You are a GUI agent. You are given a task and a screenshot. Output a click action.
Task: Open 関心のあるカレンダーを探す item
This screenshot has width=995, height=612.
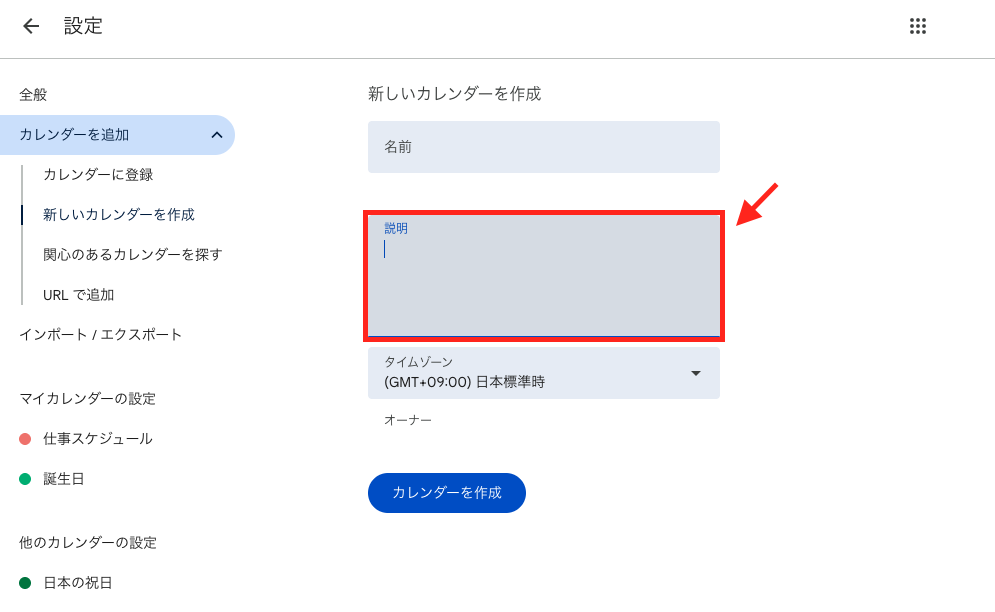point(133,255)
